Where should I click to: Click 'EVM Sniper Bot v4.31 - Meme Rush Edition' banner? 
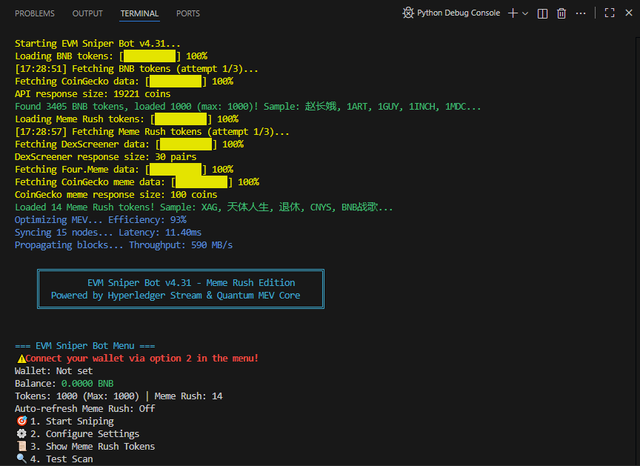(x=191, y=283)
